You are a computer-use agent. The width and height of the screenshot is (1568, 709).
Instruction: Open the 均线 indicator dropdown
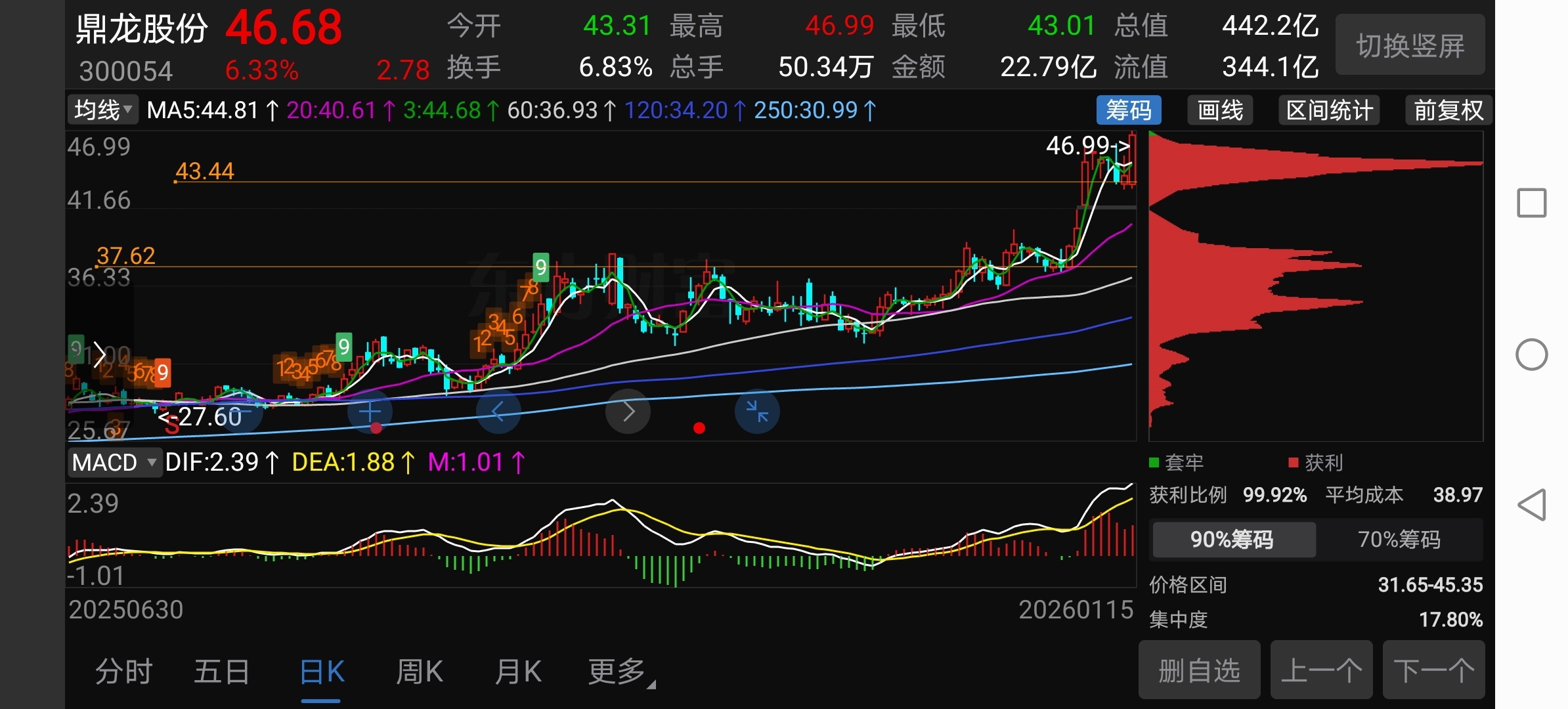[x=103, y=110]
